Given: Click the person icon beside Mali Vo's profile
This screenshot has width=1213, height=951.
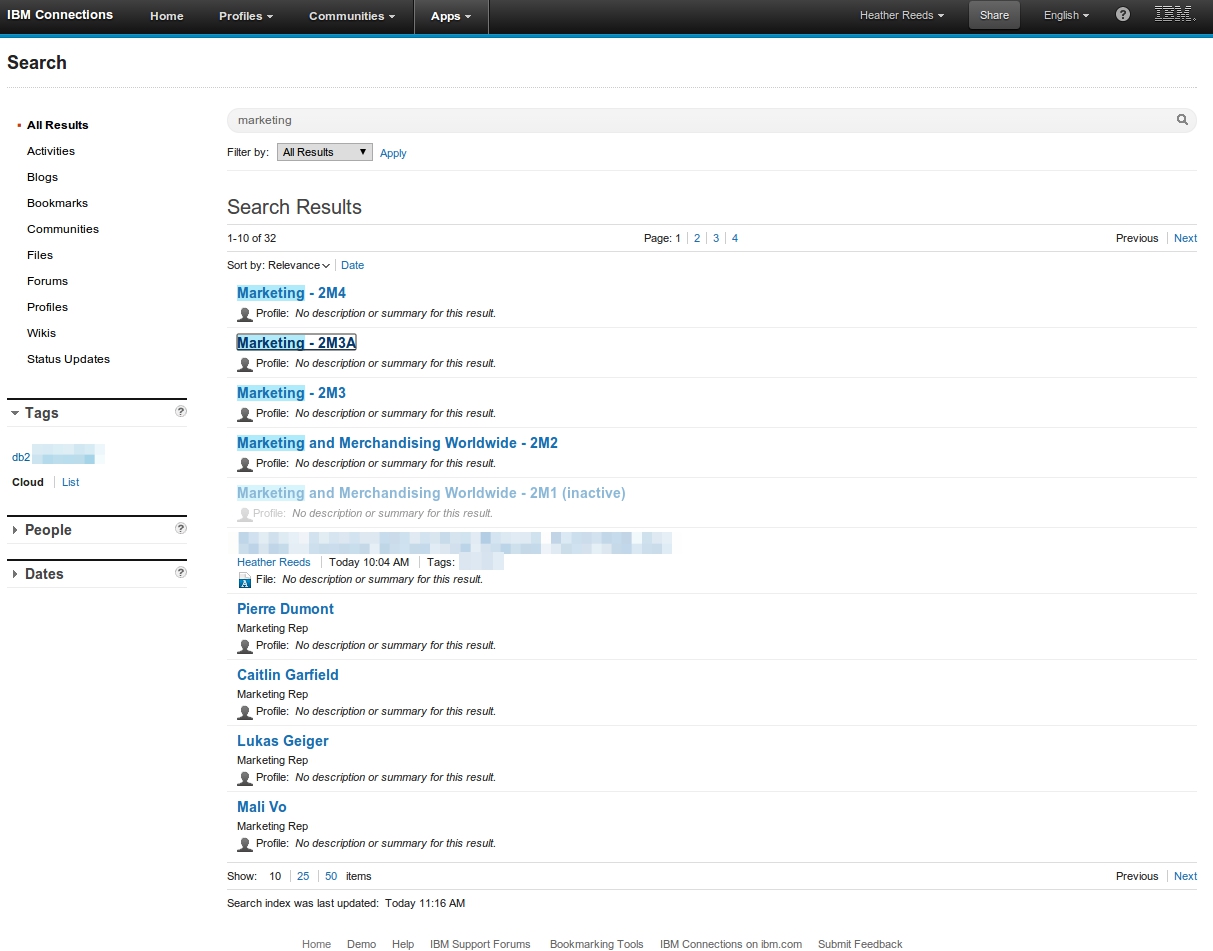Looking at the screenshot, I should [243, 844].
